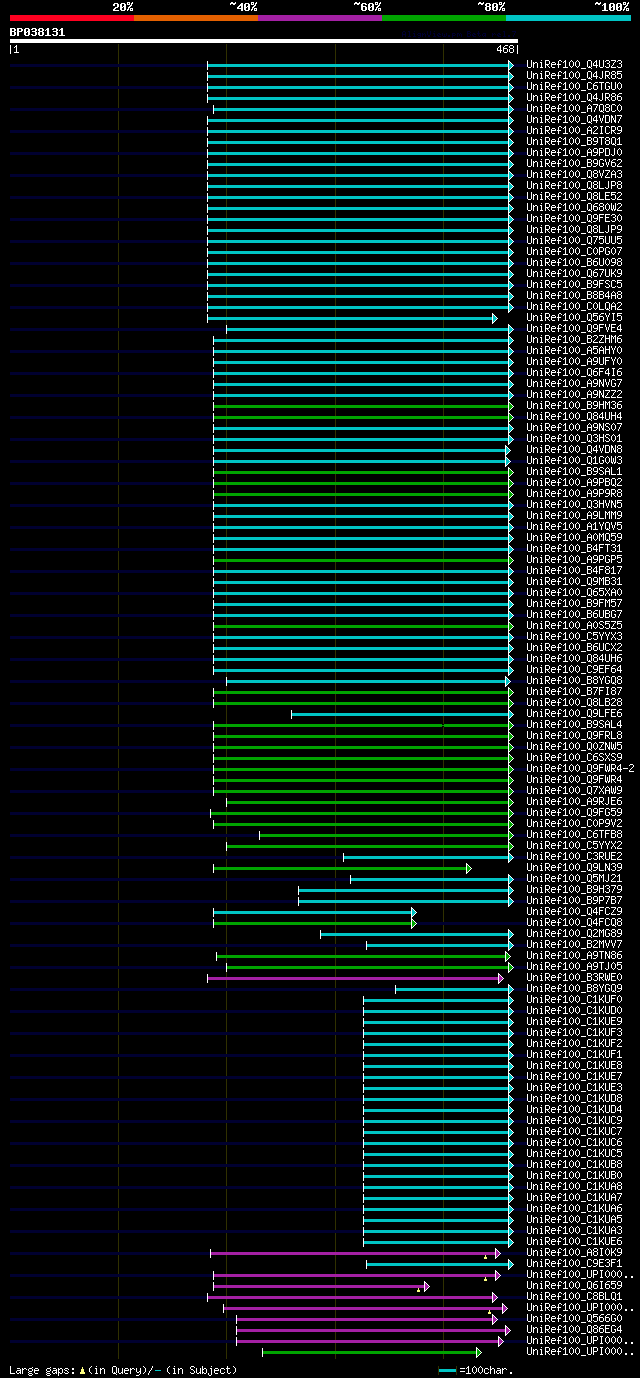Click the arrowhead ending the Q6I659 alignment
The image size is (640, 1378).
426,1286
